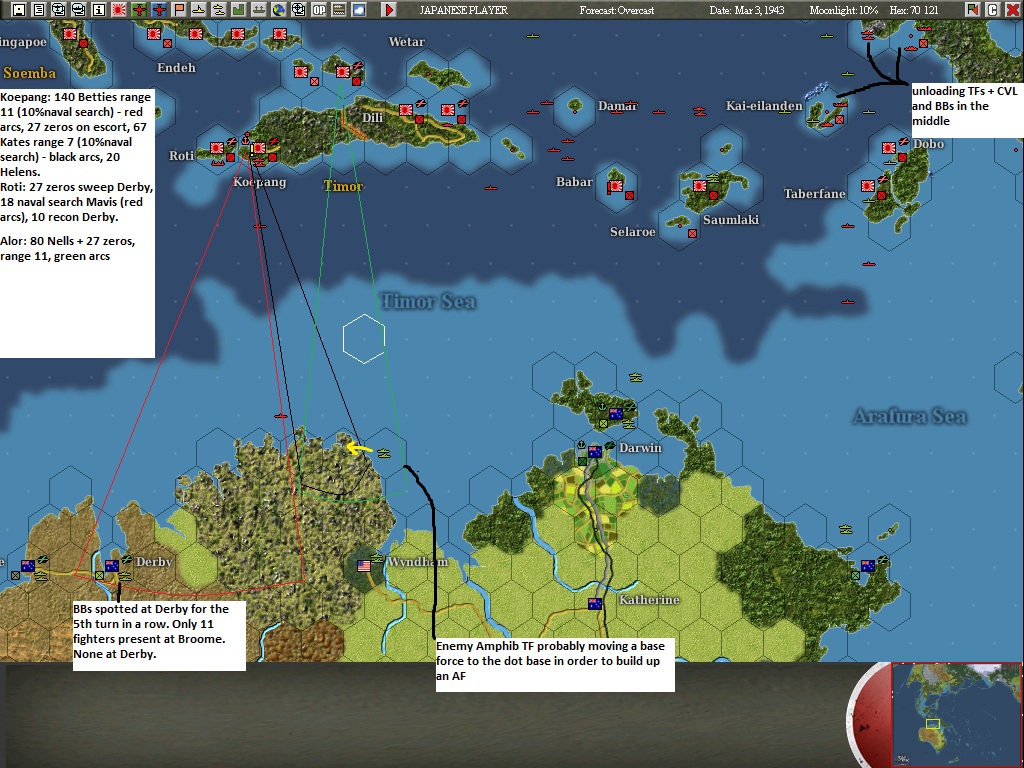Click the red plane on green background icon
This screenshot has width=1024, height=768.
tap(139, 10)
